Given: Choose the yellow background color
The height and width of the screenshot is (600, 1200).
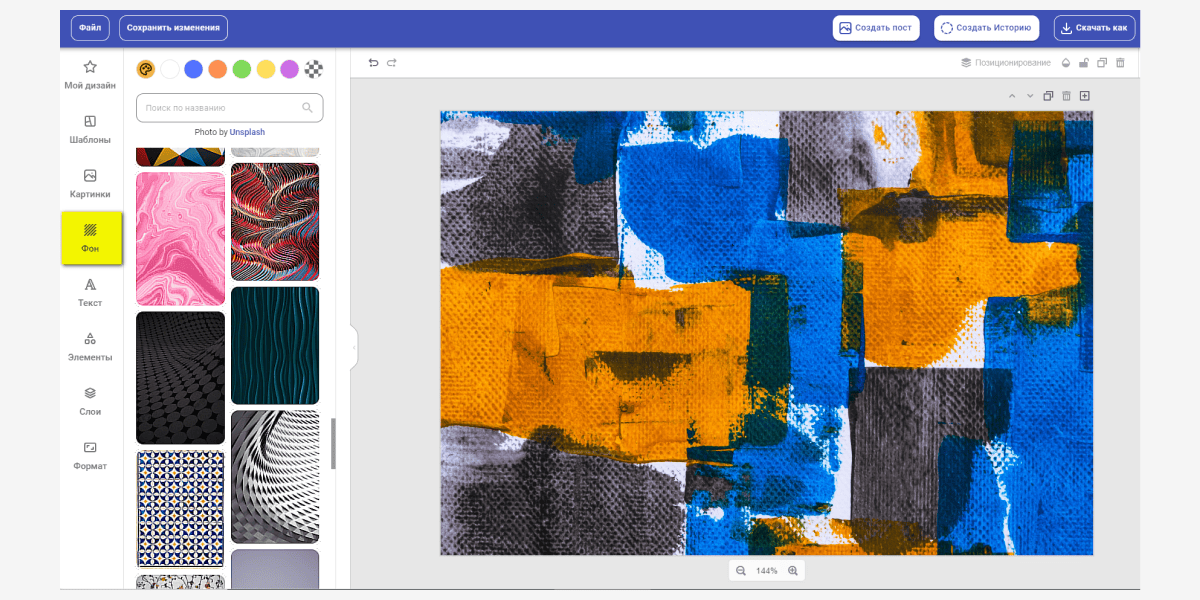Looking at the screenshot, I should point(266,69).
